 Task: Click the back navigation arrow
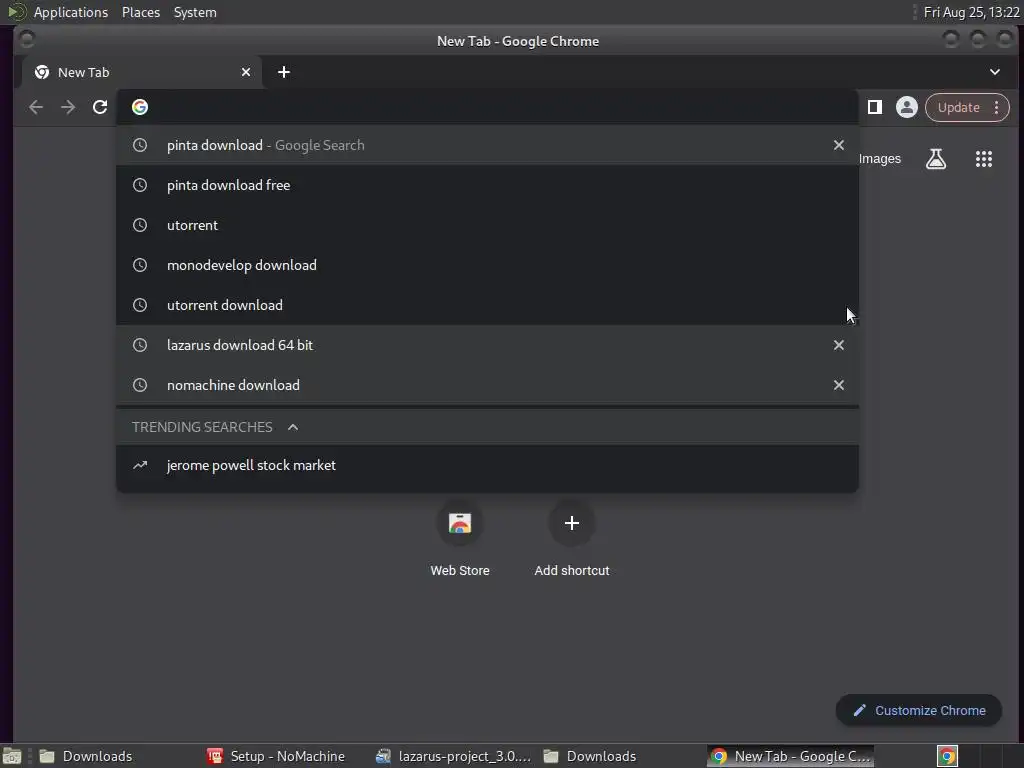[36, 107]
